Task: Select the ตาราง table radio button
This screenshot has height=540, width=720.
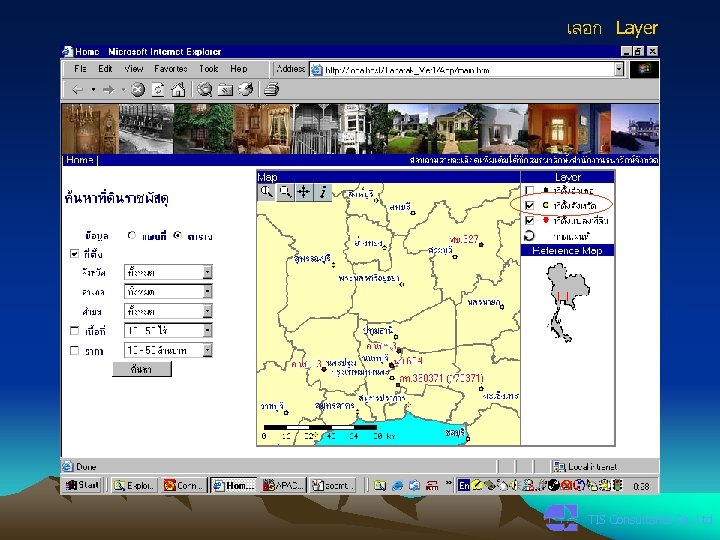Action: 178,235
